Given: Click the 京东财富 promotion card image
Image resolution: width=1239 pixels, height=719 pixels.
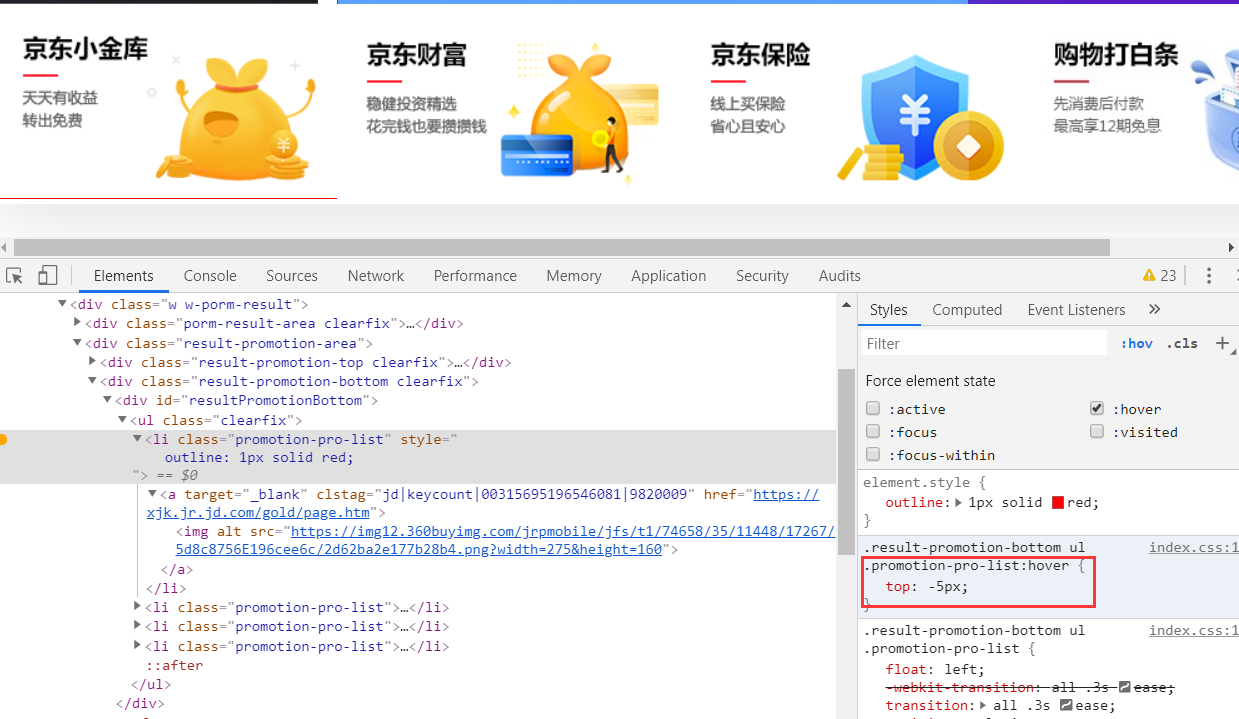Looking at the screenshot, I should point(580,115).
